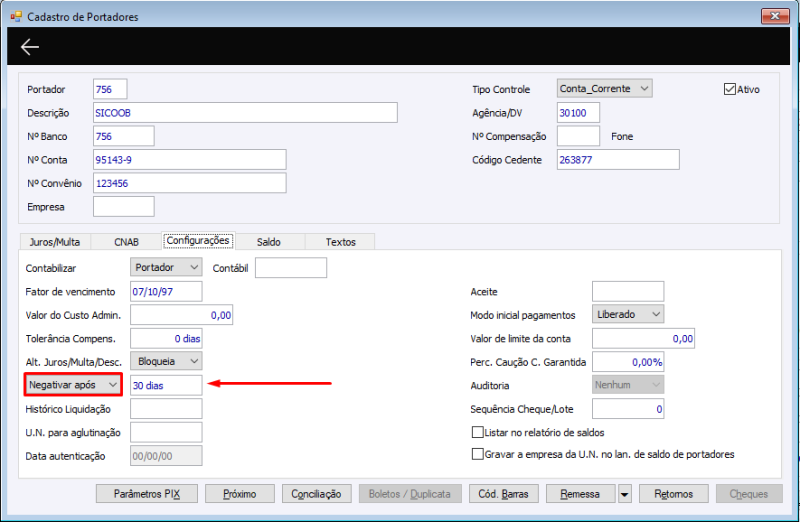The height and width of the screenshot is (522, 800).
Task: Expand the Negativar após dropdown
Action: click(73, 385)
